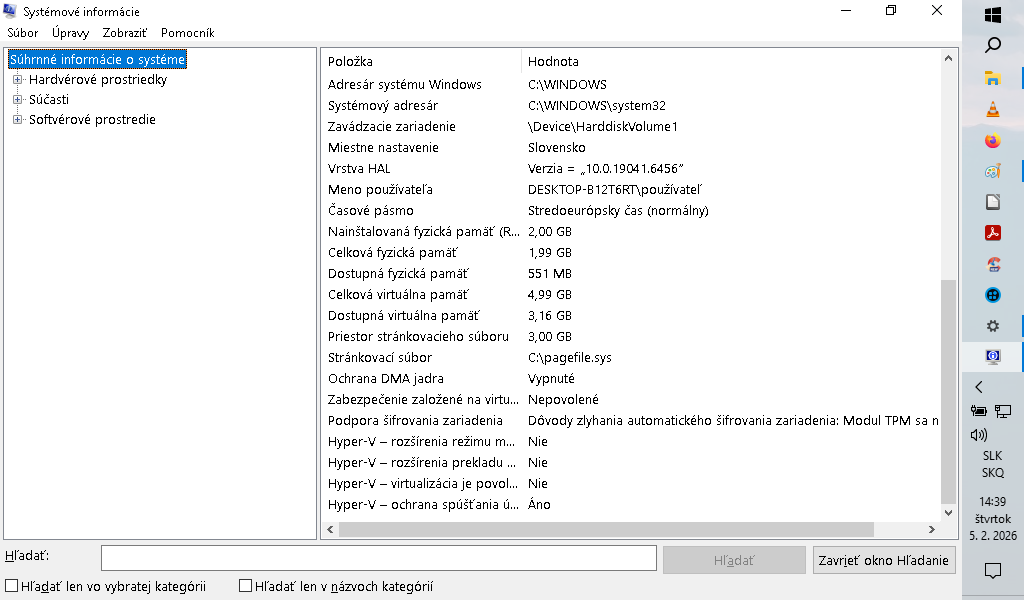The width and height of the screenshot is (1024, 600).
Task: Select Celková fyzická pamäť row
Action: pos(631,252)
